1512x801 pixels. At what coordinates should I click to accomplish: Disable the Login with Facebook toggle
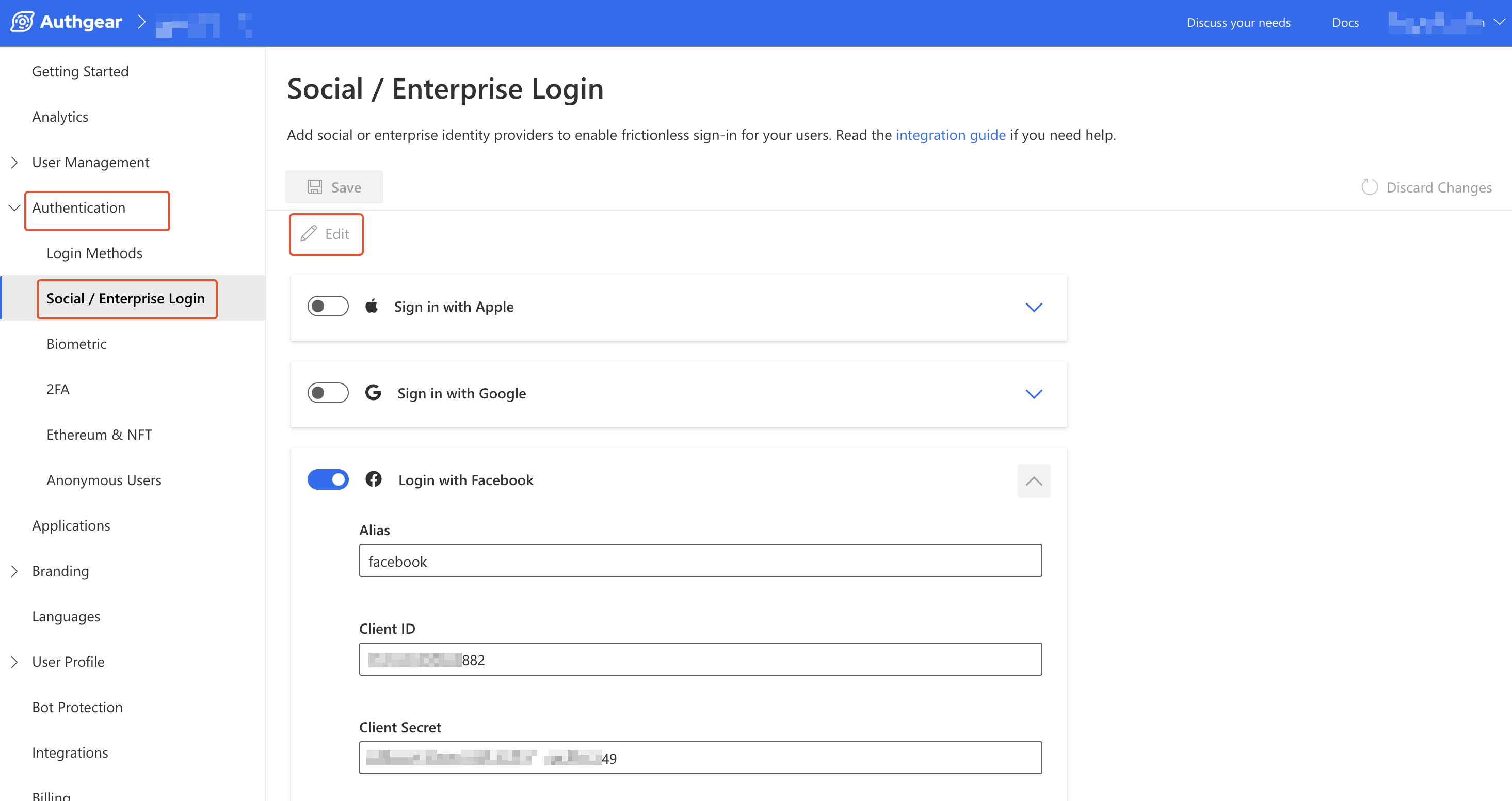click(328, 479)
